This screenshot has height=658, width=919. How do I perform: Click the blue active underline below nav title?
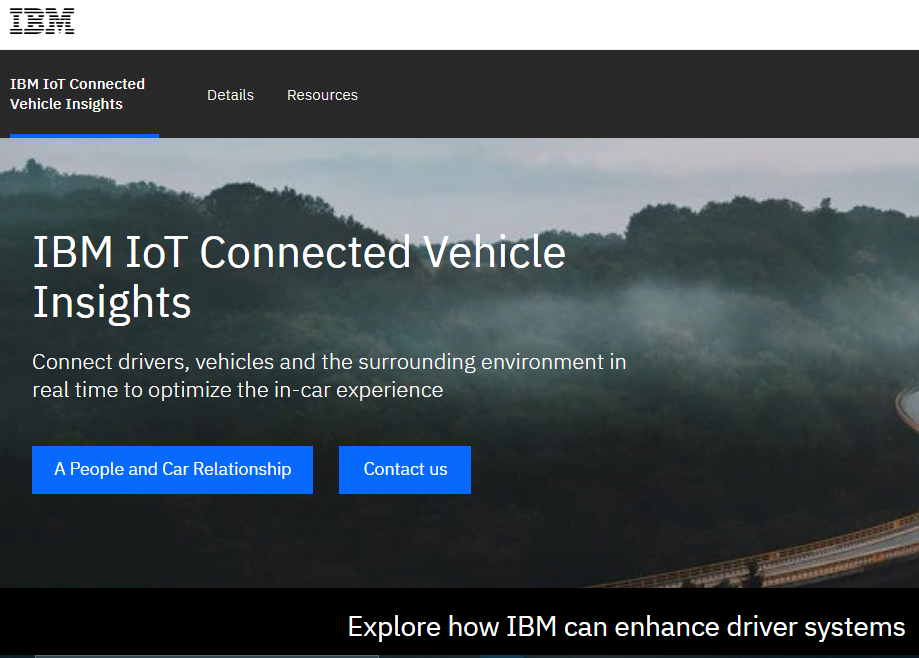pos(84,136)
